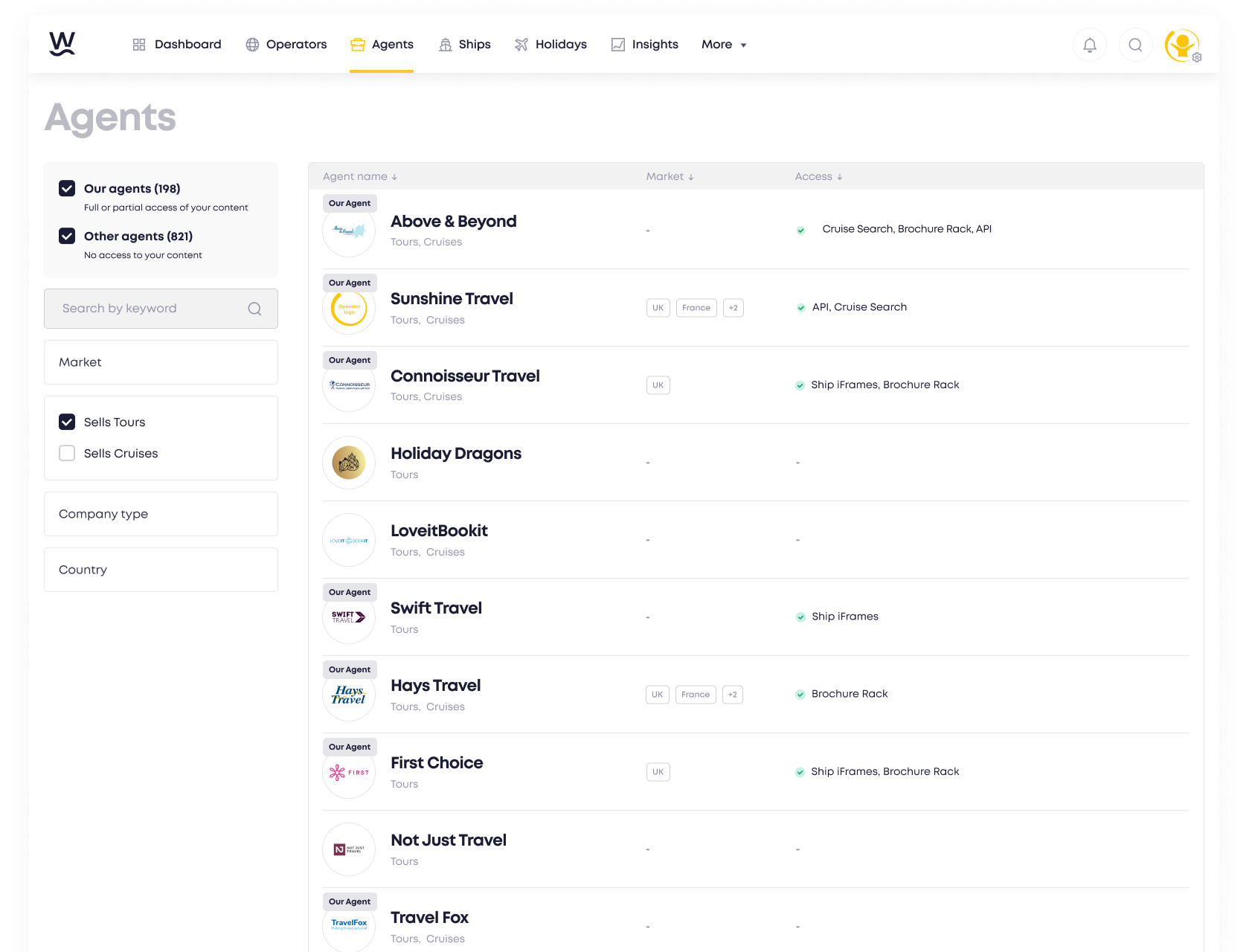The height and width of the screenshot is (952, 1252).
Task: Click the W logo in header
Action: [62, 44]
